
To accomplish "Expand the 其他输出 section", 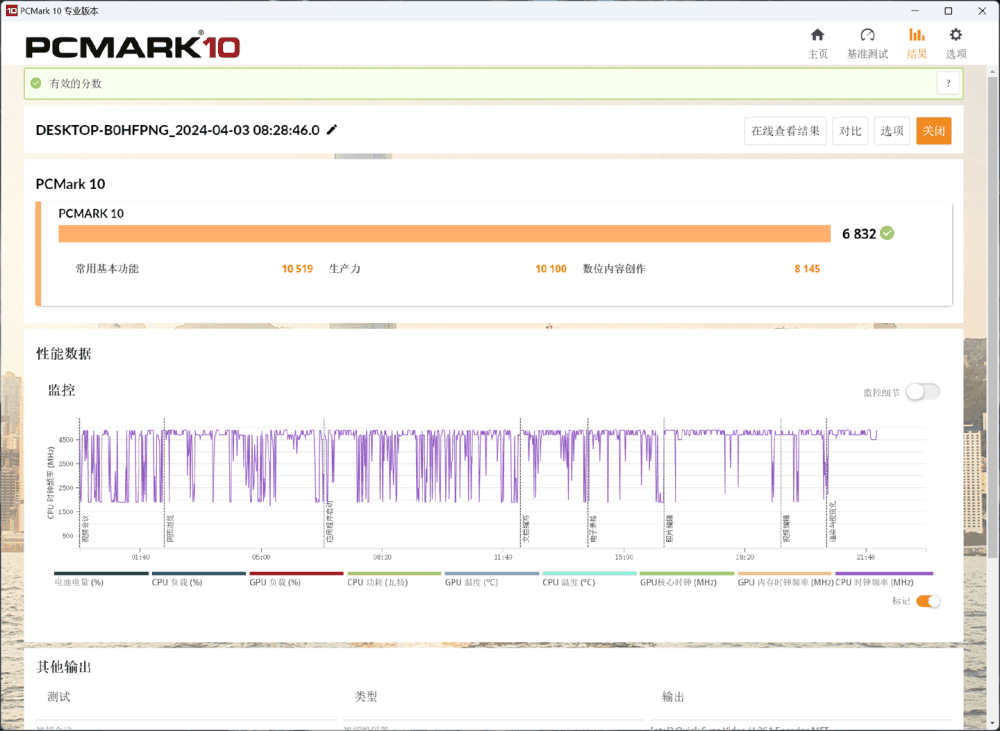I will coord(64,666).
